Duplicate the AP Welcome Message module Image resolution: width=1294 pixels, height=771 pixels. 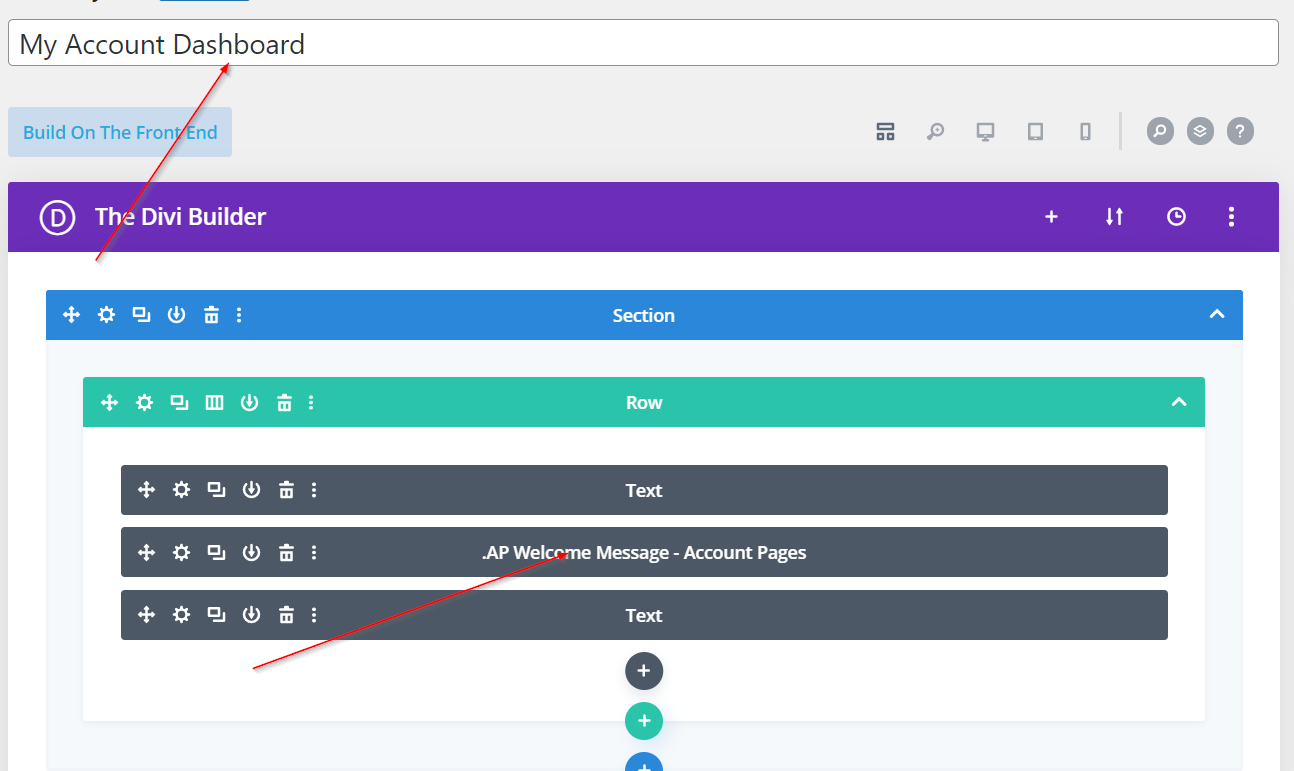(x=216, y=552)
